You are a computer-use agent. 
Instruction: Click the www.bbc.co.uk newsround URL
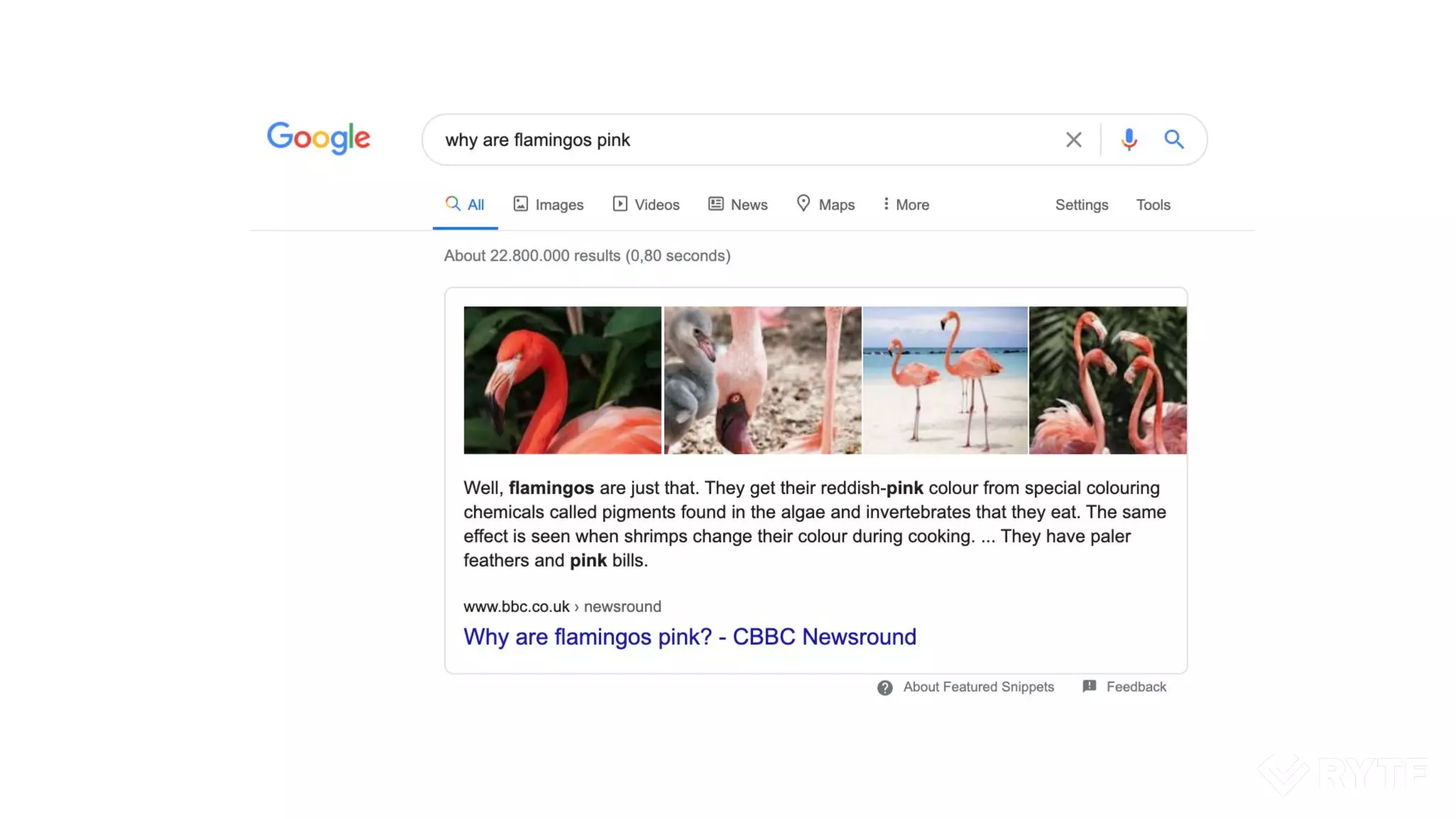point(562,606)
